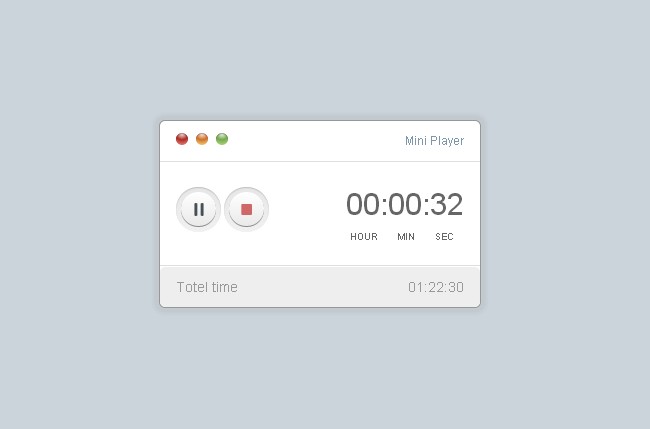Click the HOUR label under the timer
This screenshot has height=429, width=650.
(x=364, y=237)
